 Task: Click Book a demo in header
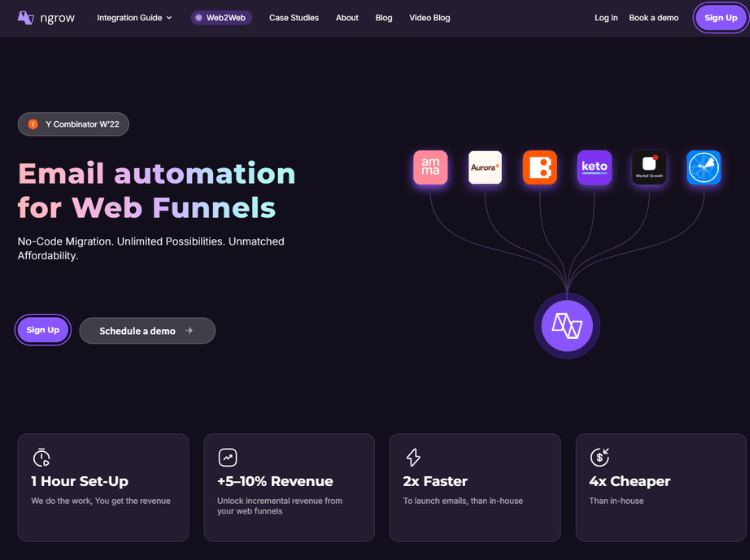(653, 18)
